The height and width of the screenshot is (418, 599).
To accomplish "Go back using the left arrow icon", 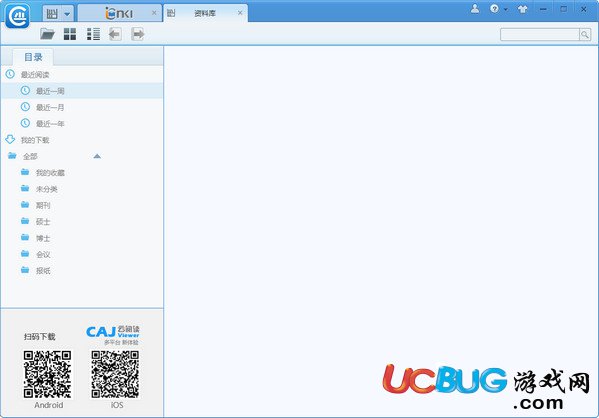I will [115, 34].
